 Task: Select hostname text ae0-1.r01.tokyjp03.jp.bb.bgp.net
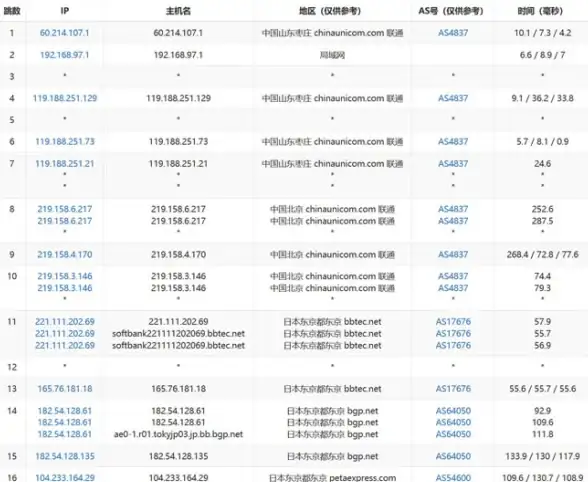click(178, 434)
